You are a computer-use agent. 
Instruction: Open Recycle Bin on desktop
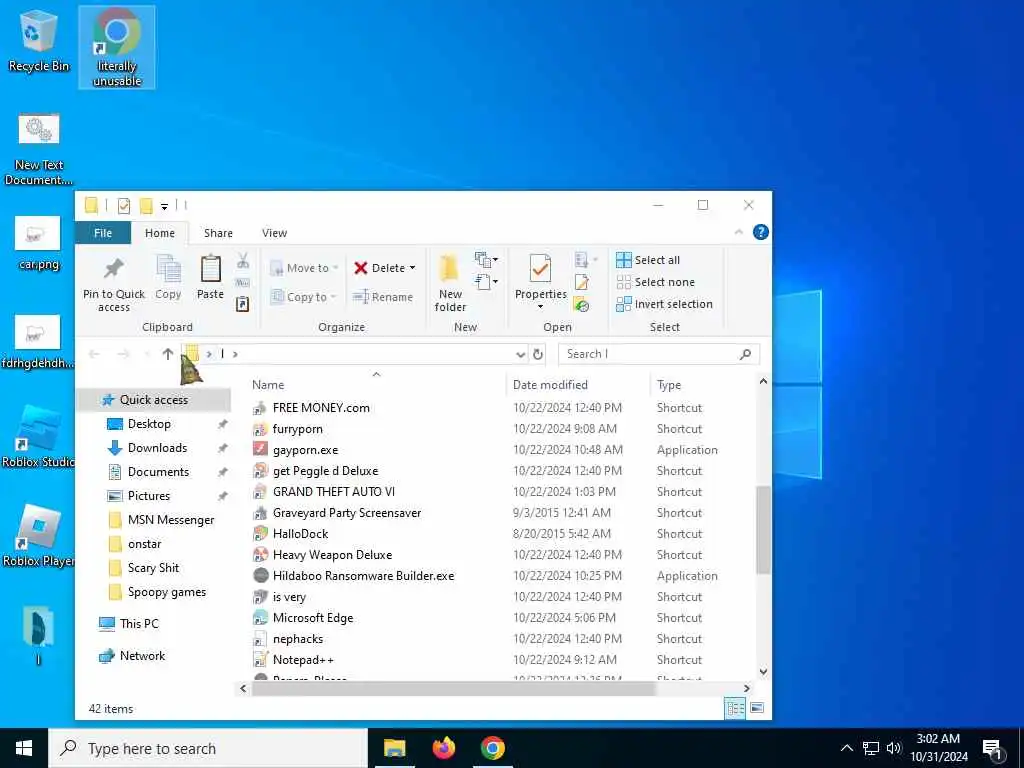pos(39,41)
